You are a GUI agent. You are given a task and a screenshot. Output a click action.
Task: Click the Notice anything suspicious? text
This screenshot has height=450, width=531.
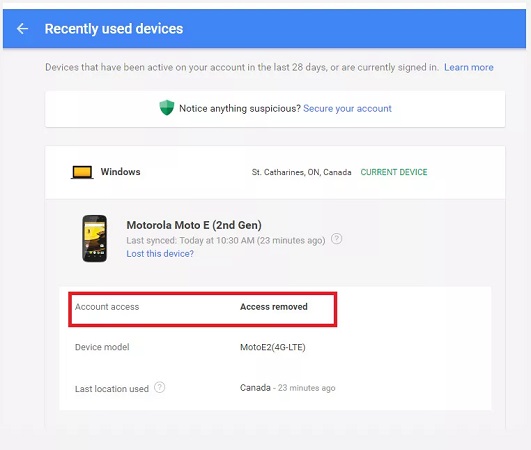240,108
